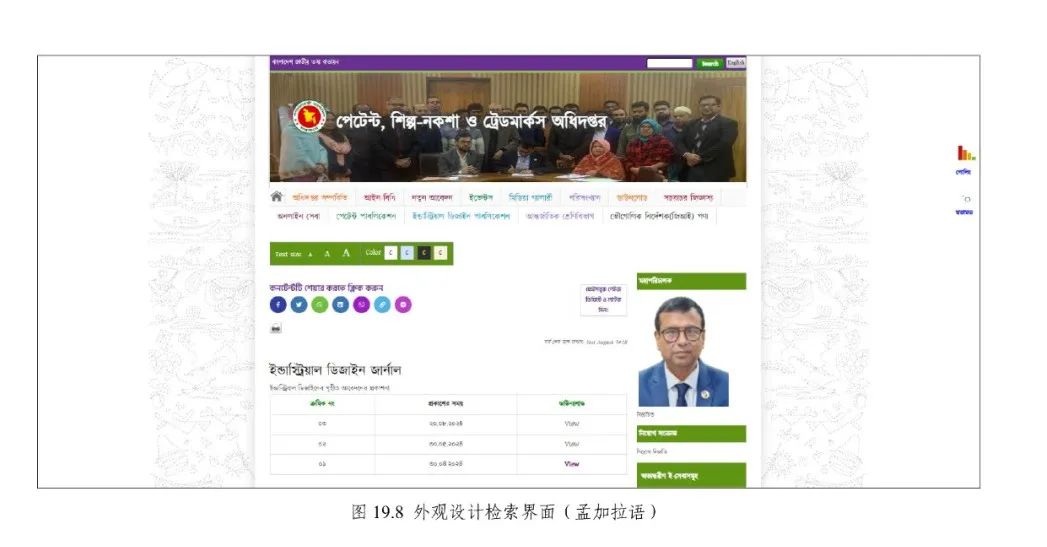The height and width of the screenshot is (547, 1047).
Task: Select the smallest text size A
Action: pyautogui.click(x=310, y=255)
